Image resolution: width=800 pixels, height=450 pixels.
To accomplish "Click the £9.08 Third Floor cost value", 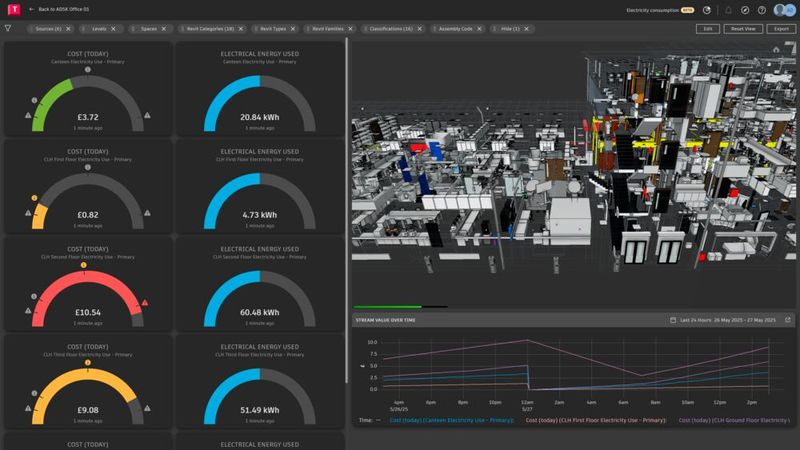I will [x=88, y=410].
